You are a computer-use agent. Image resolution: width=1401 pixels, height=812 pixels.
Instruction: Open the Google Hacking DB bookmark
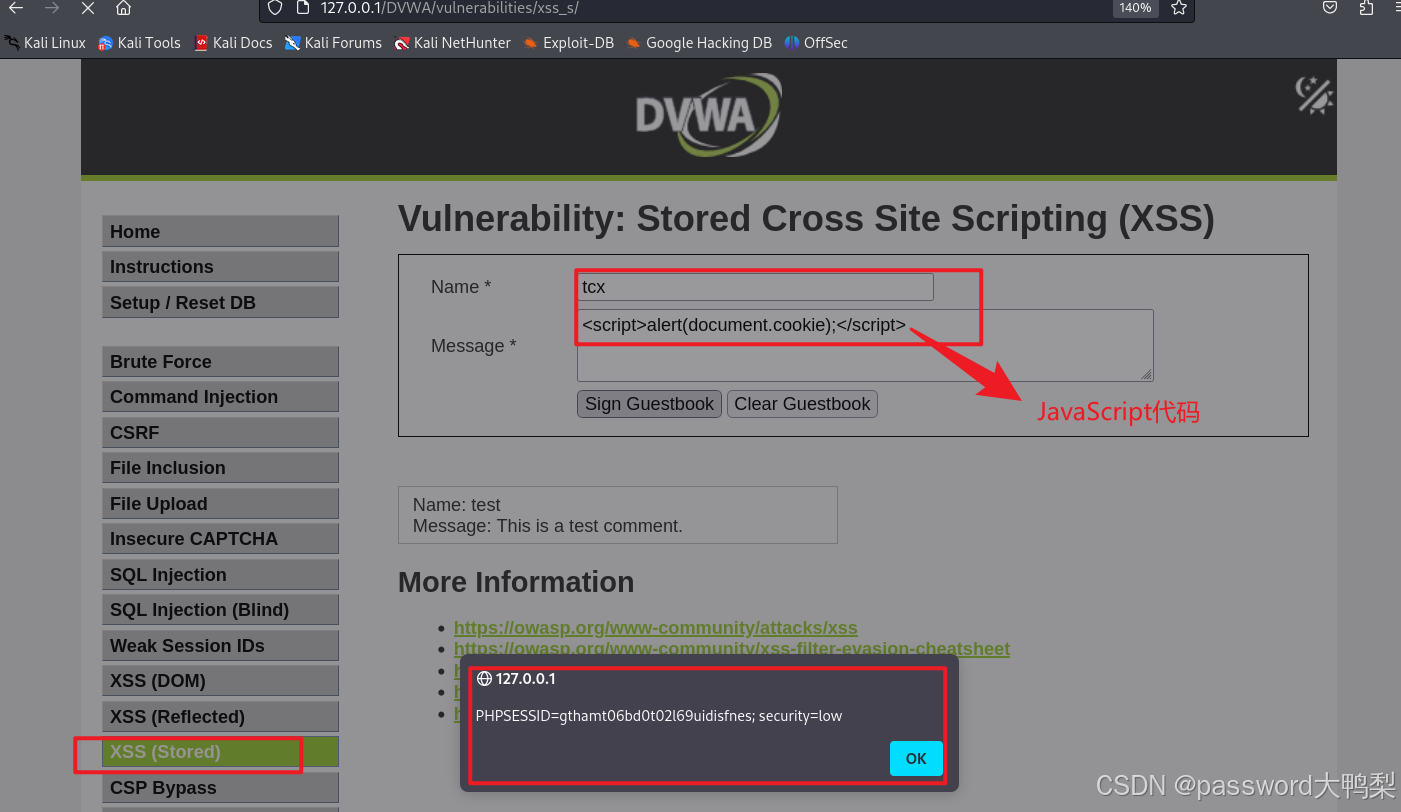click(x=699, y=43)
